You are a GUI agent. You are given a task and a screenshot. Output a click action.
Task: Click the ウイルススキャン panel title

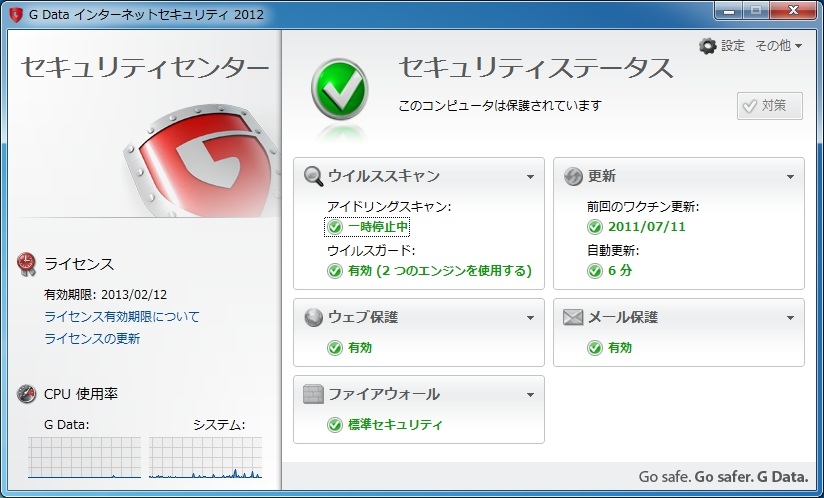point(384,176)
